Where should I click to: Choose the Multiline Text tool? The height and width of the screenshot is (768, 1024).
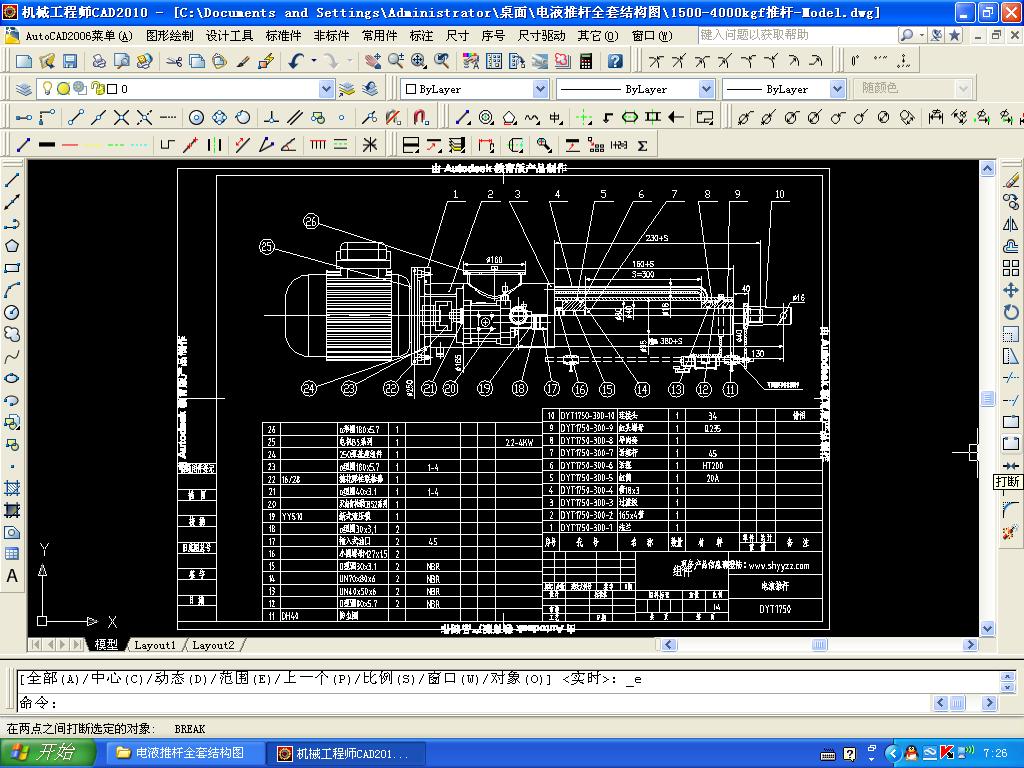(x=12, y=576)
